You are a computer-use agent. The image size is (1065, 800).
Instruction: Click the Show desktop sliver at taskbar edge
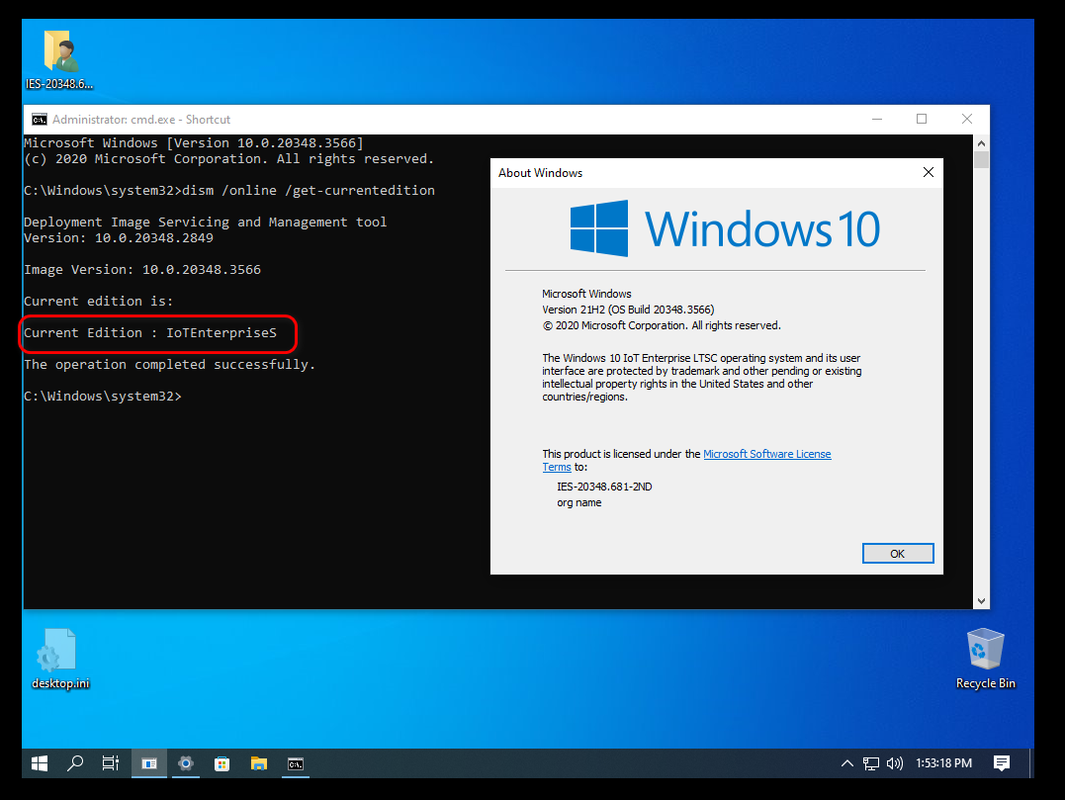coord(1031,763)
